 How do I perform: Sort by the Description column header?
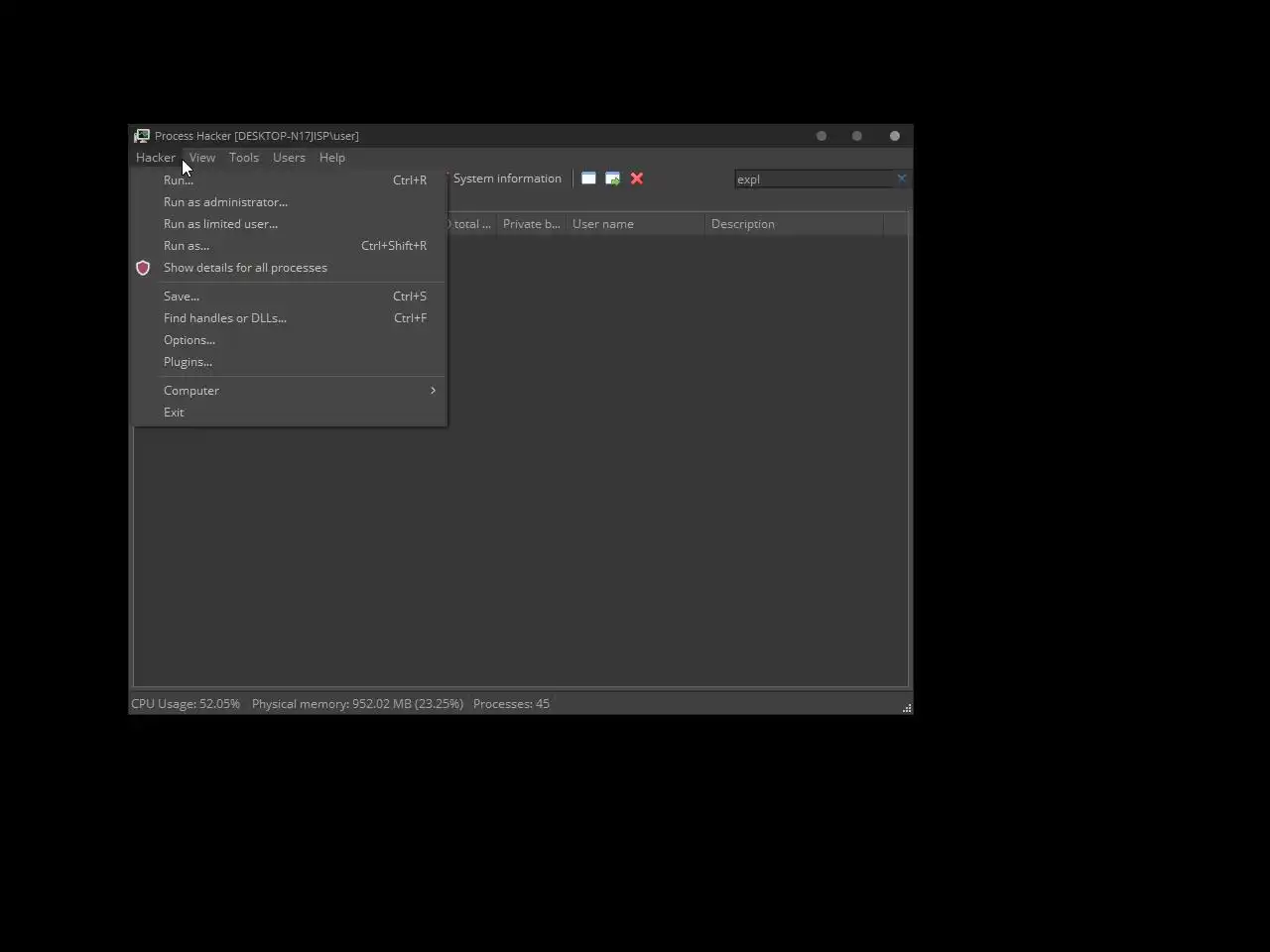[794, 224]
